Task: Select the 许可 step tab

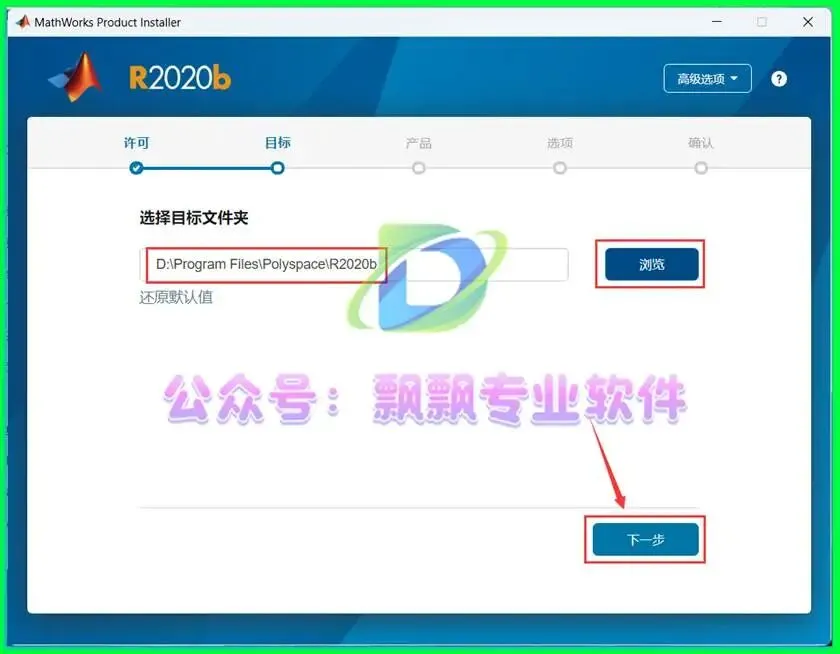Action: point(136,143)
